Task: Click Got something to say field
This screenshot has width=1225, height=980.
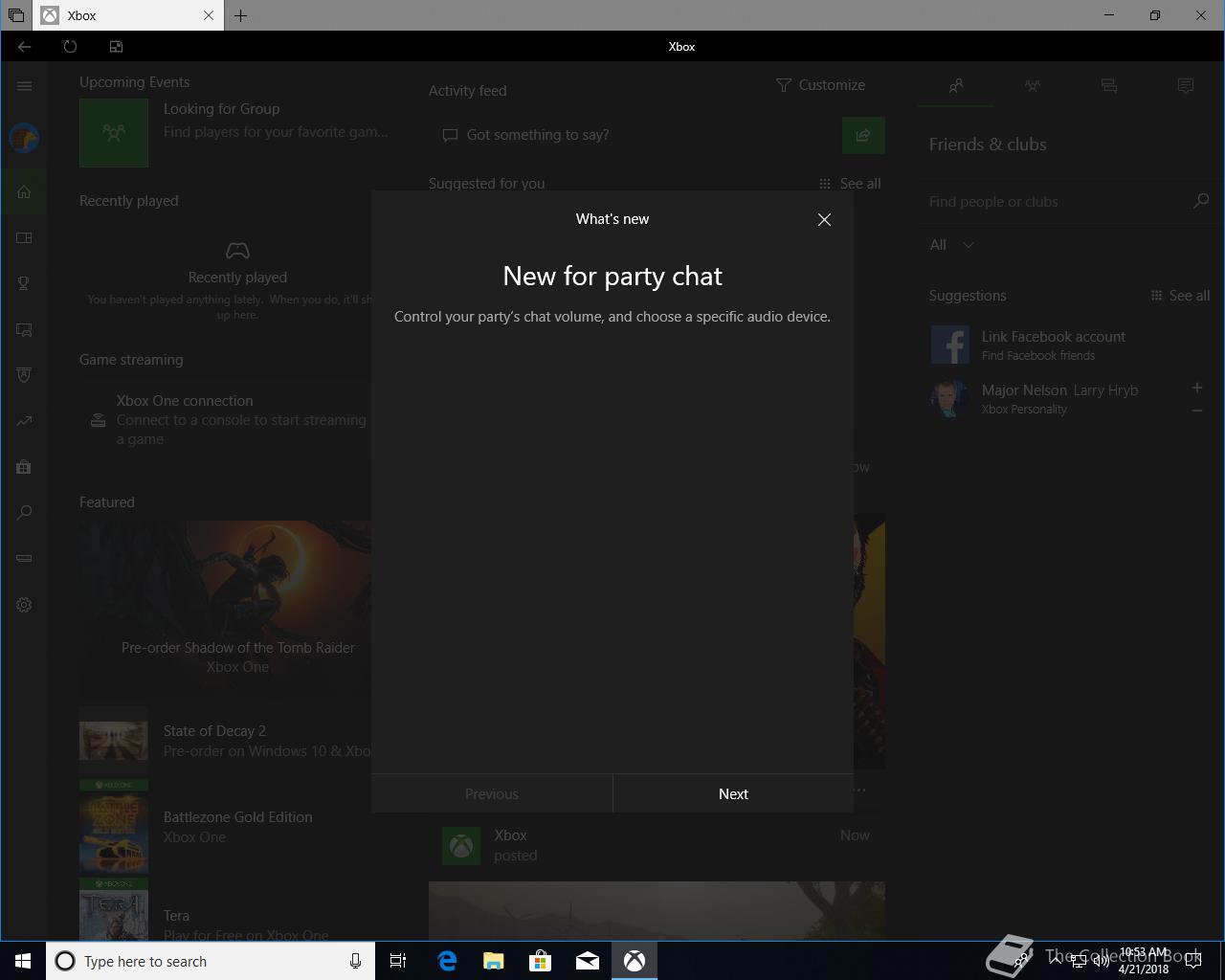Action: [634, 135]
